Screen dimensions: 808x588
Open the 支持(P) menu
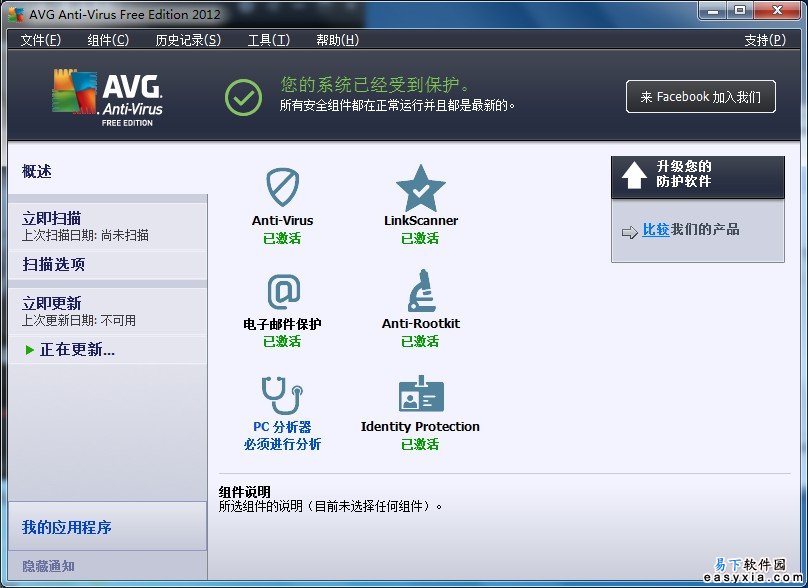tap(765, 40)
